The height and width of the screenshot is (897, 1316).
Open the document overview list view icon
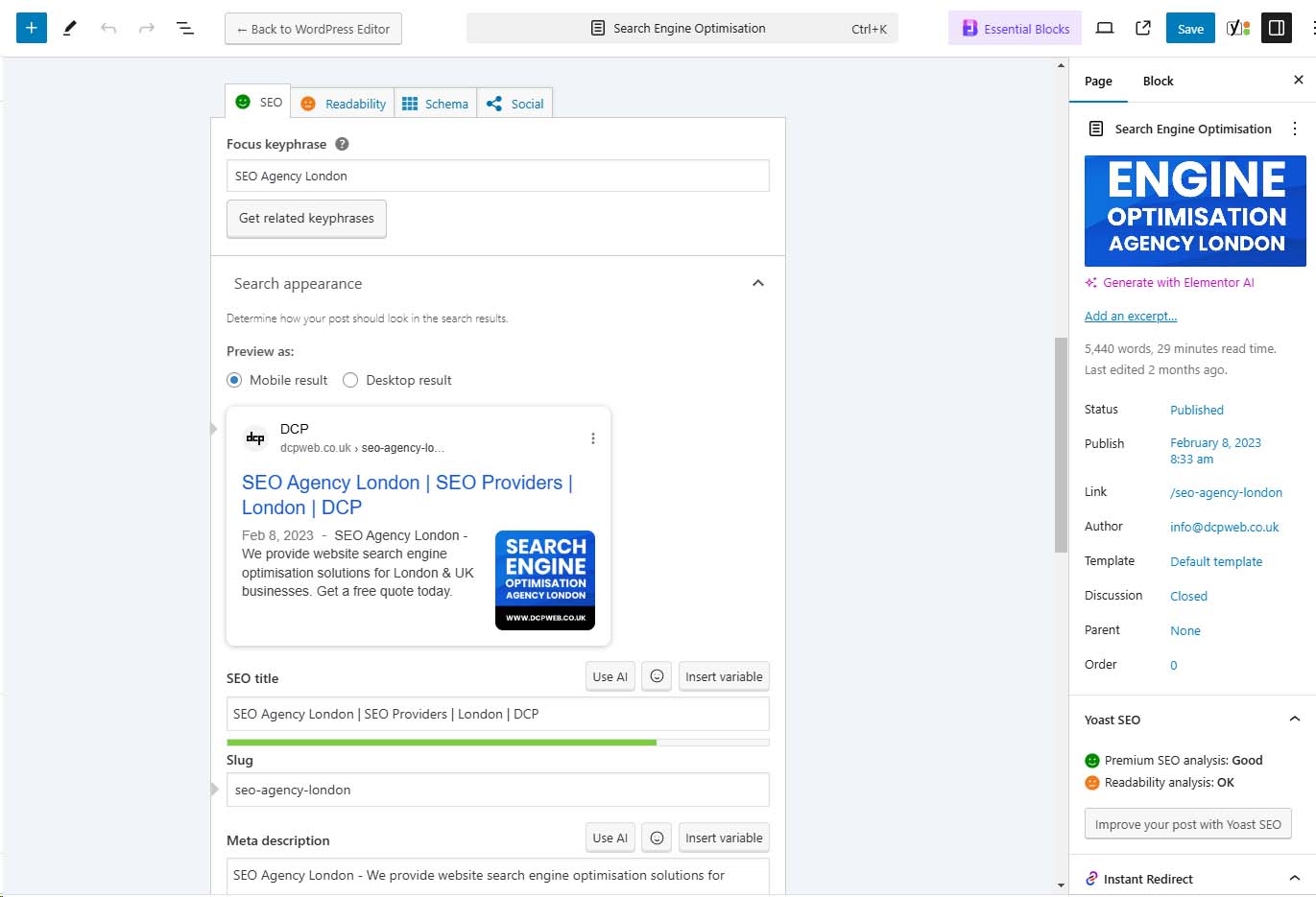coord(184,28)
